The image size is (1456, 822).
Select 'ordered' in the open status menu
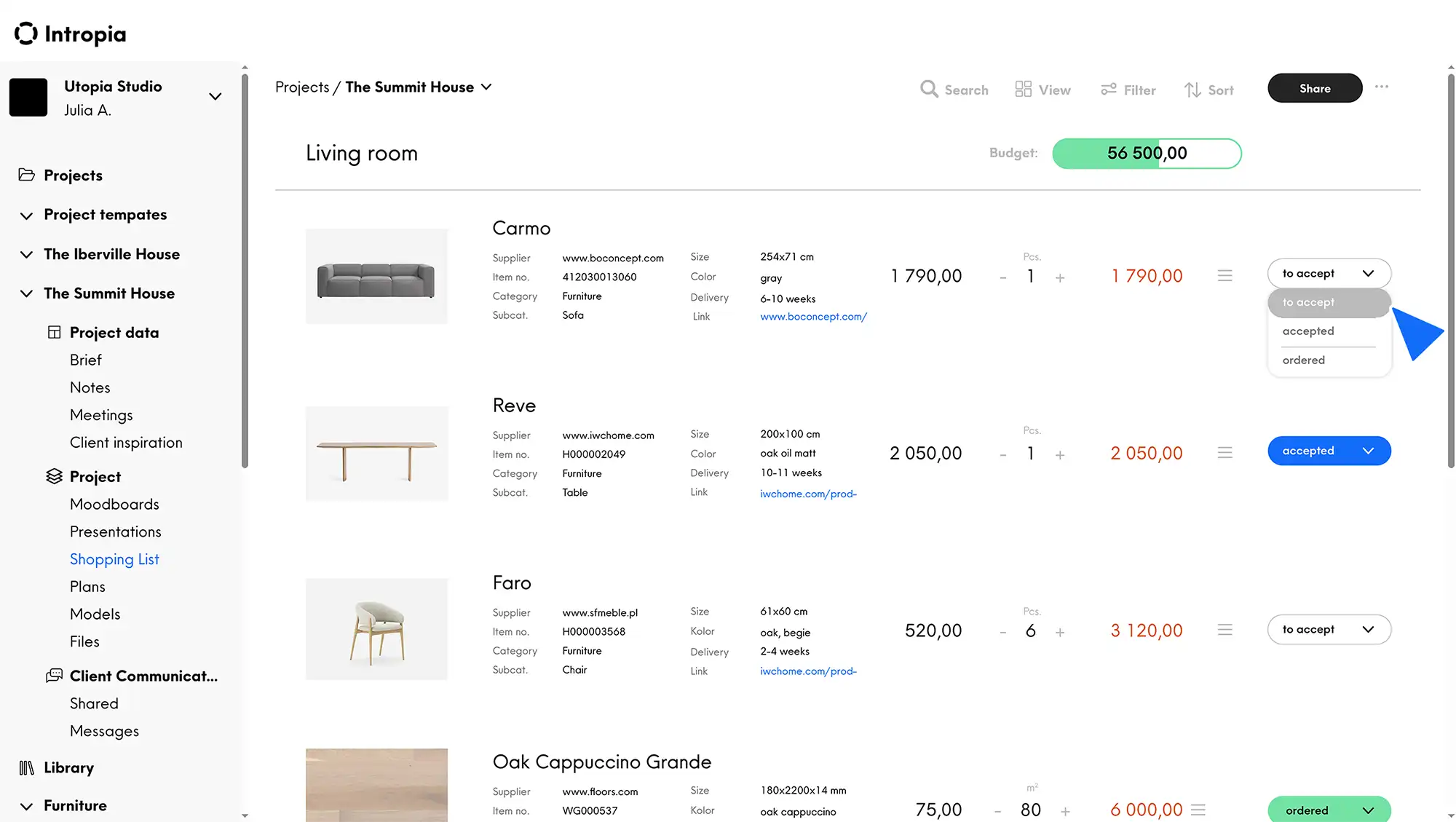point(1303,360)
